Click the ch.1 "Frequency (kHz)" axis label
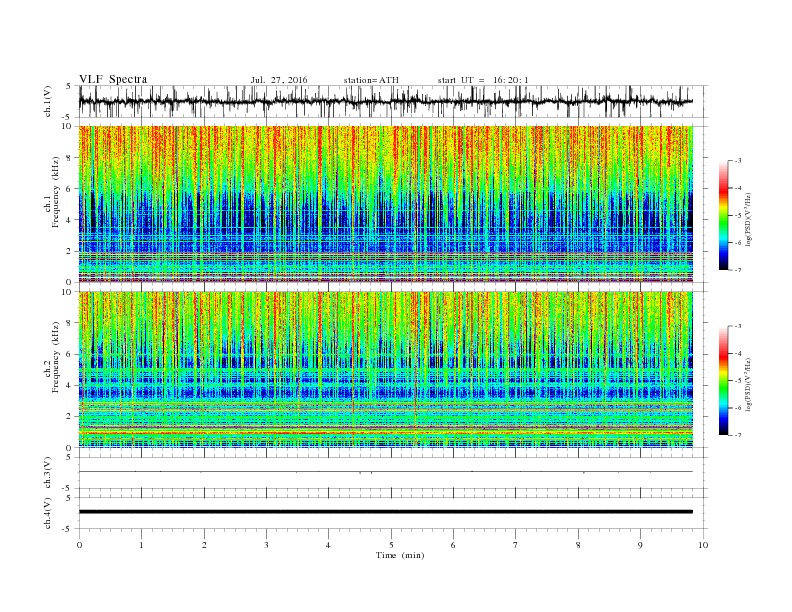Image resolution: width=792 pixels, height=612 pixels. click(56, 192)
